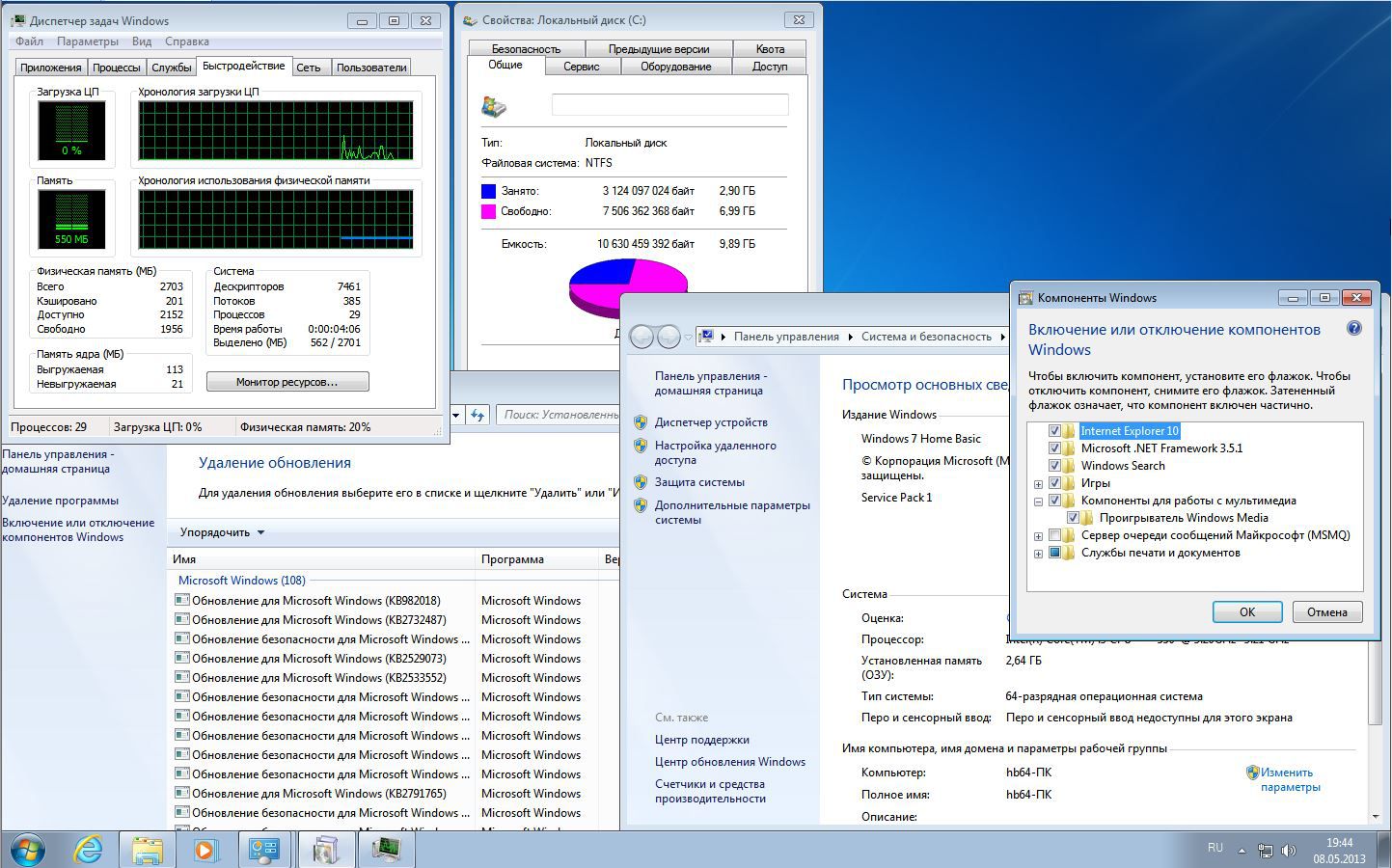Click volume label field in disk properties

point(669,104)
